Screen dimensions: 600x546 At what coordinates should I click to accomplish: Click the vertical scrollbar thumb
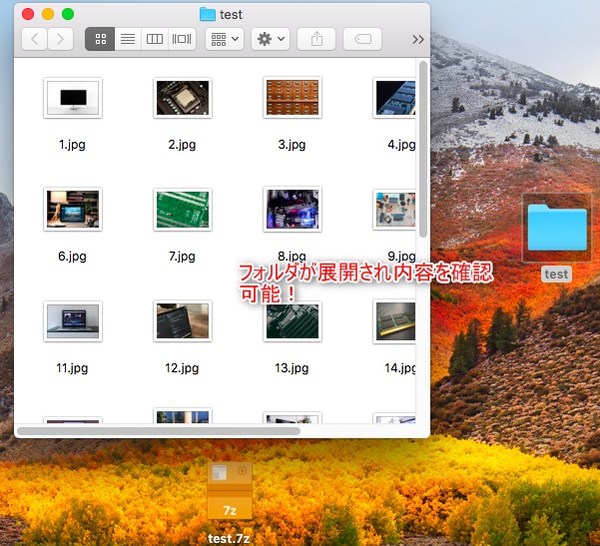(423, 149)
